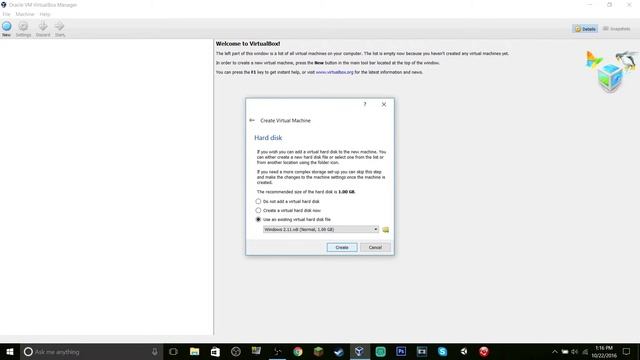Click the red round icon on the taskbar
This screenshot has width=640, height=360.
point(484,352)
